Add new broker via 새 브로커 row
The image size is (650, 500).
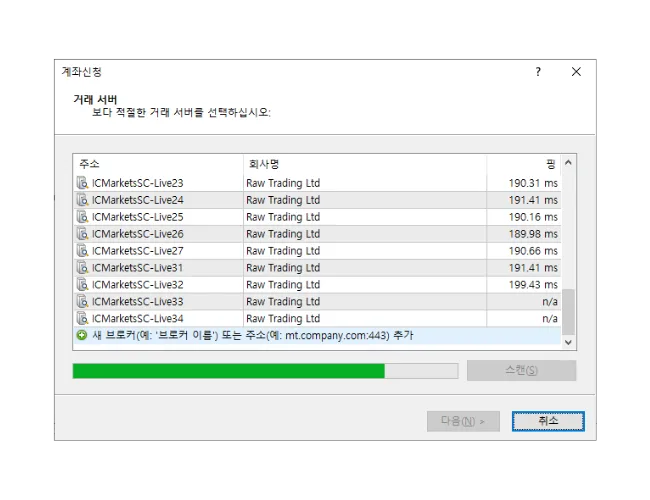pyautogui.click(x=317, y=335)
